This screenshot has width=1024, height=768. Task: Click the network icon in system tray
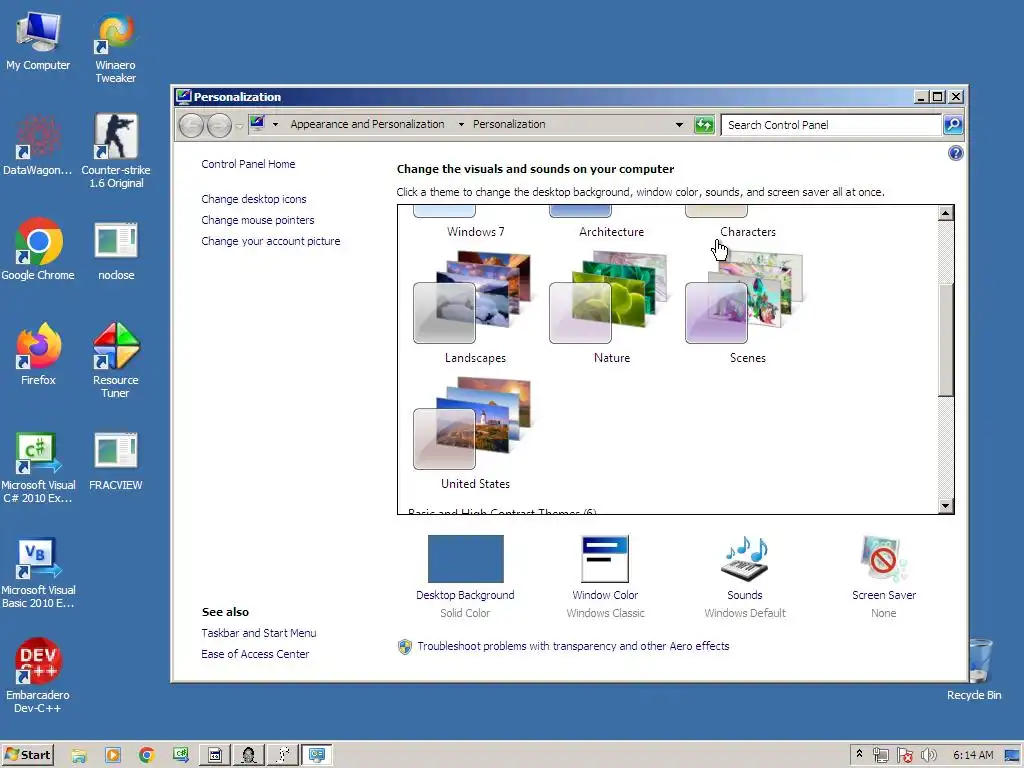coord(880,756)
